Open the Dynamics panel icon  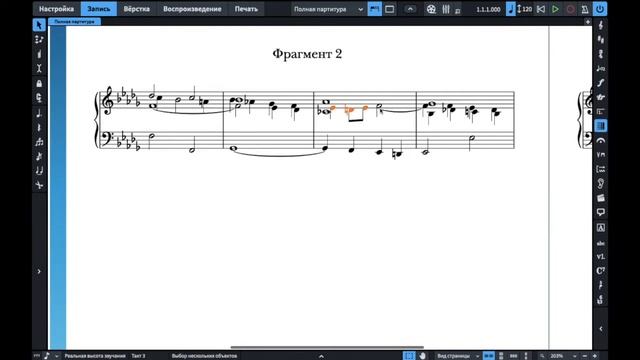600,83
